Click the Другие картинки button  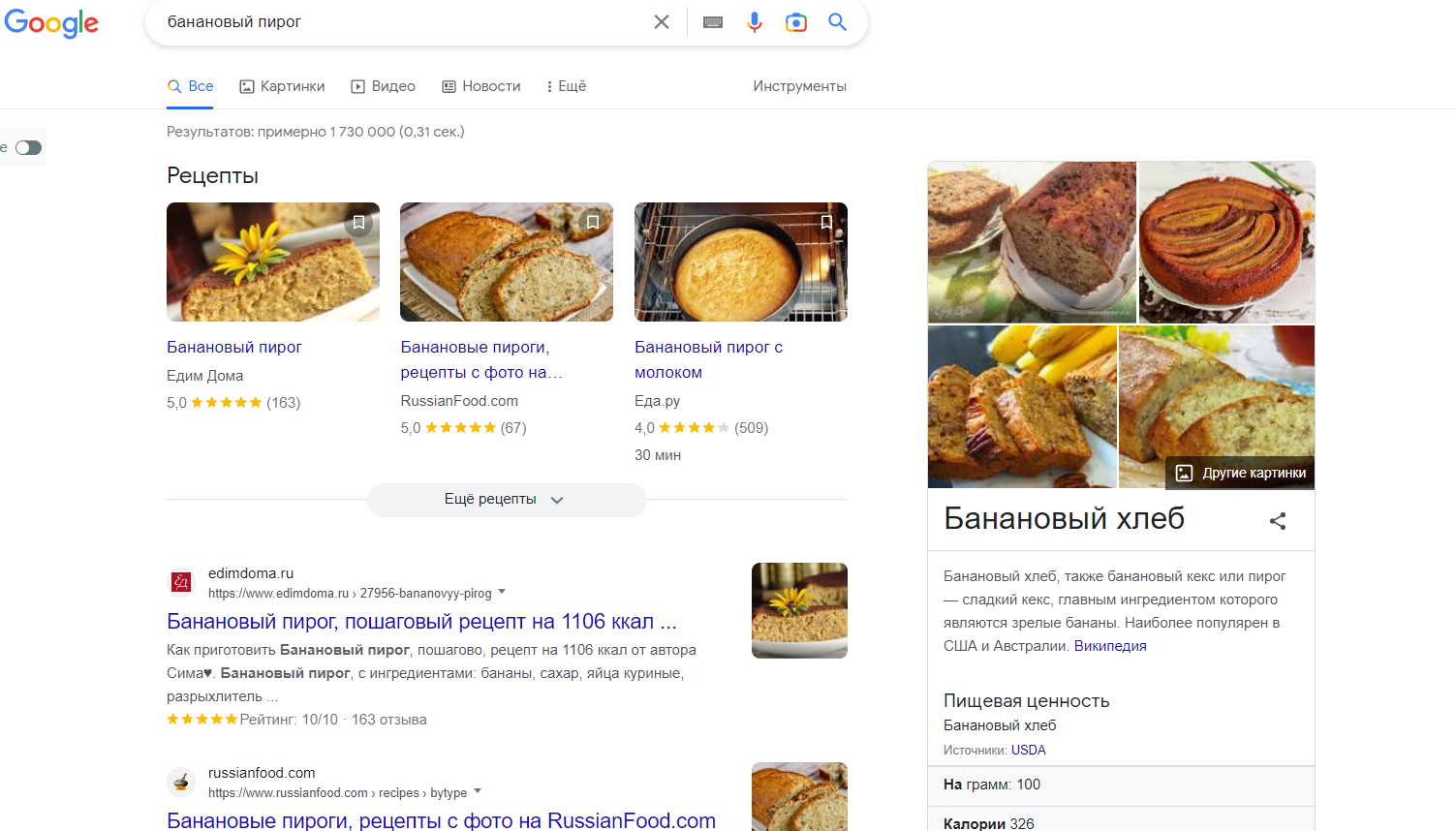tap(1241, 473)
